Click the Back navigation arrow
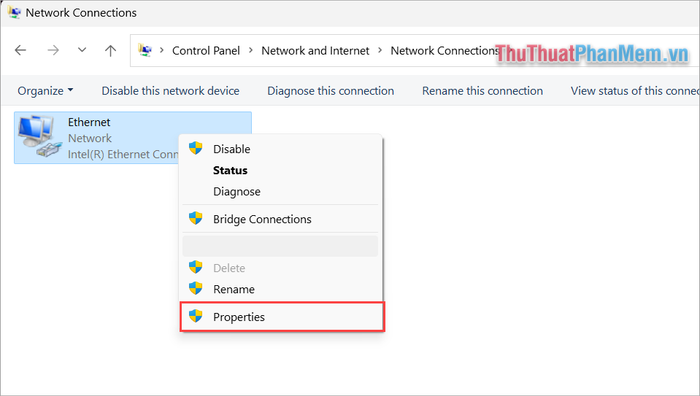 (21, 50)
